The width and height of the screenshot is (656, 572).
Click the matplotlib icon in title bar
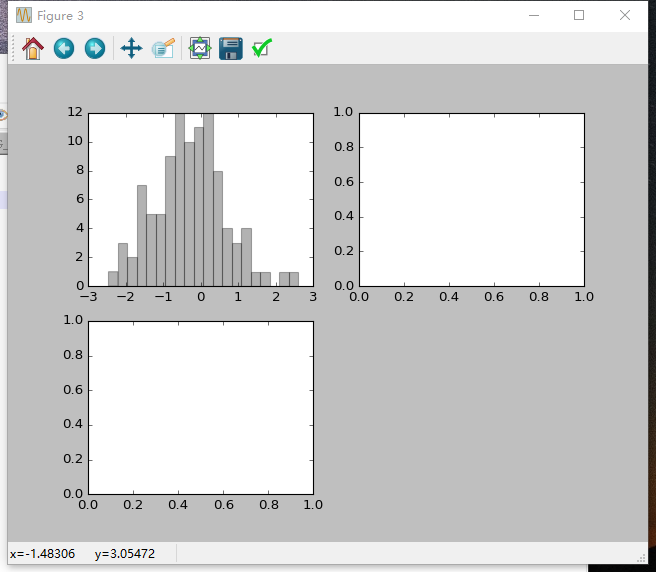[24, 15]
